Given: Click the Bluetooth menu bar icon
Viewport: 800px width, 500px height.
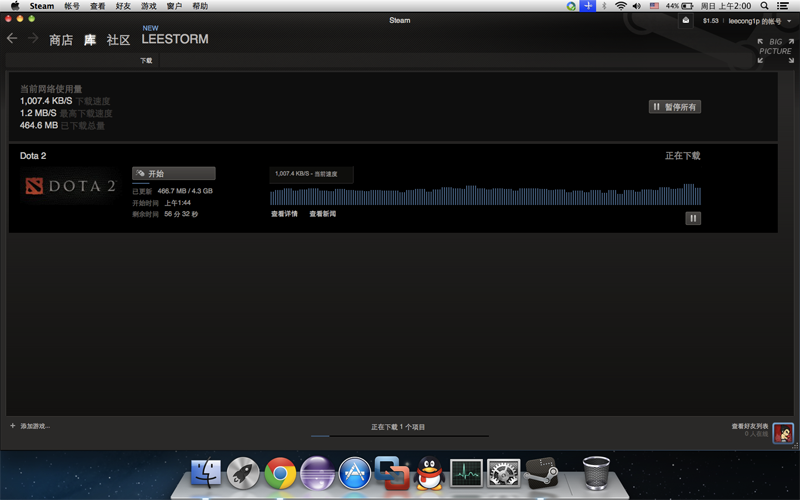Looking at the screenshot, I should point(604,6).
